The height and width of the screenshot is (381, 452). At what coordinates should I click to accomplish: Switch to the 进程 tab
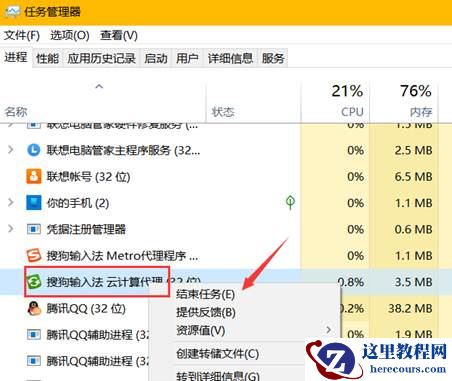tap(16, 57)
